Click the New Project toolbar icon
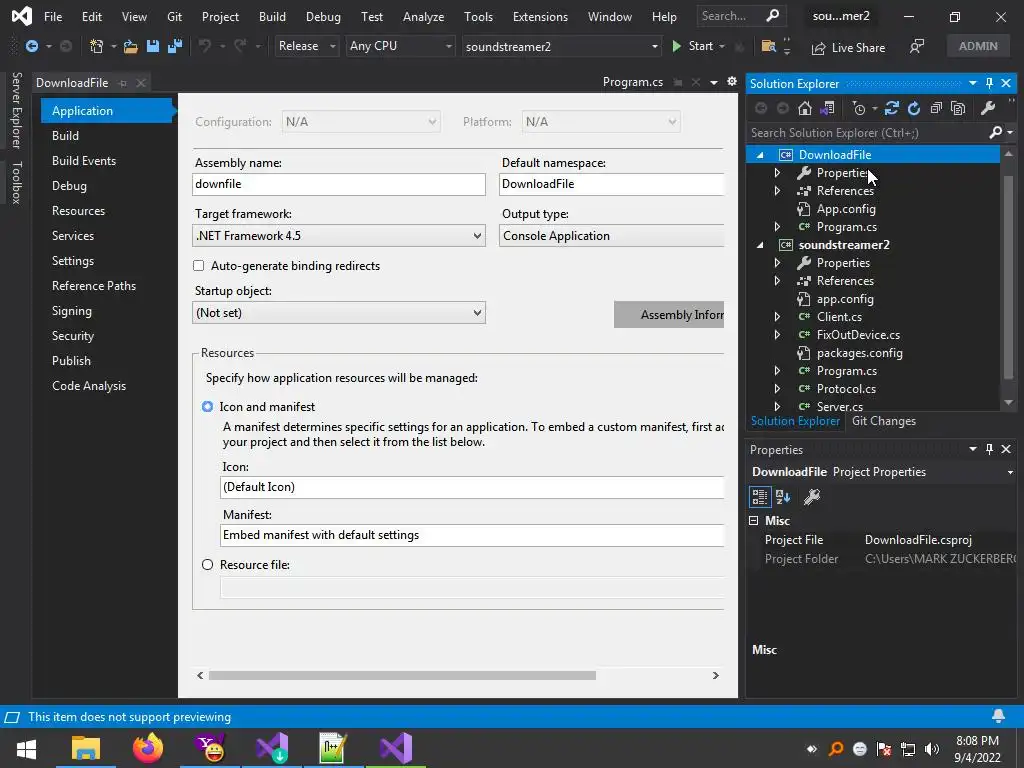The height and width of the screenshot is (768, 1024). [x=97, y=46]
